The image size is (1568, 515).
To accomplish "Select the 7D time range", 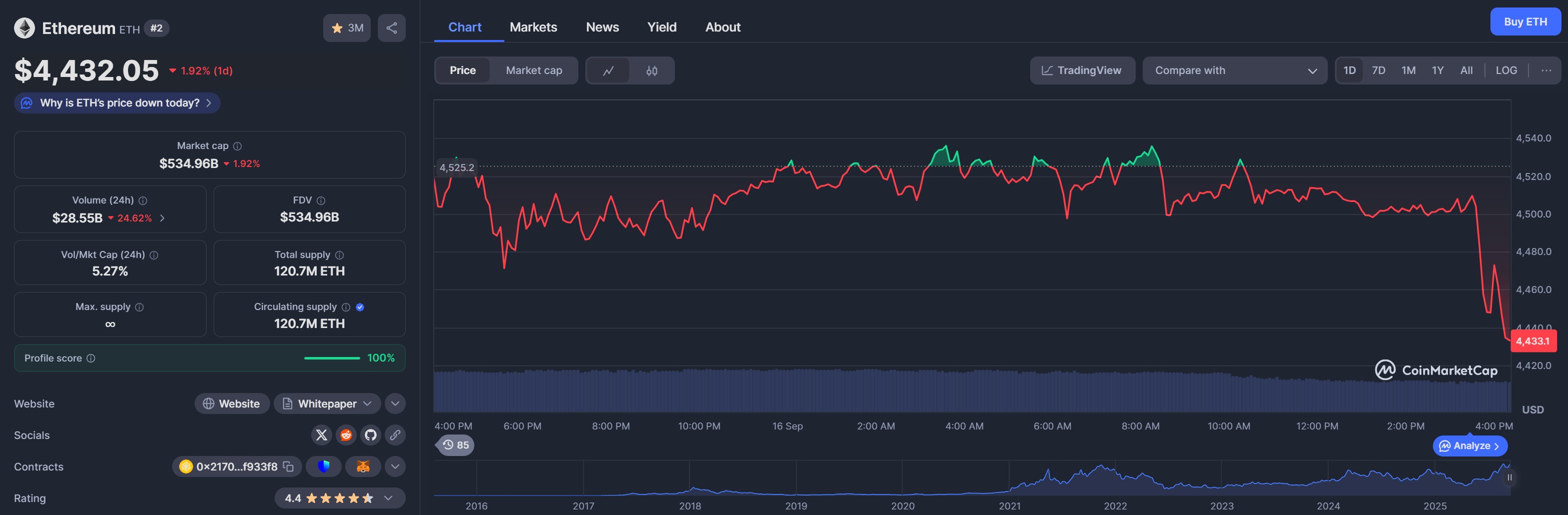I will pyautogui.click(x=1378, y=70).
